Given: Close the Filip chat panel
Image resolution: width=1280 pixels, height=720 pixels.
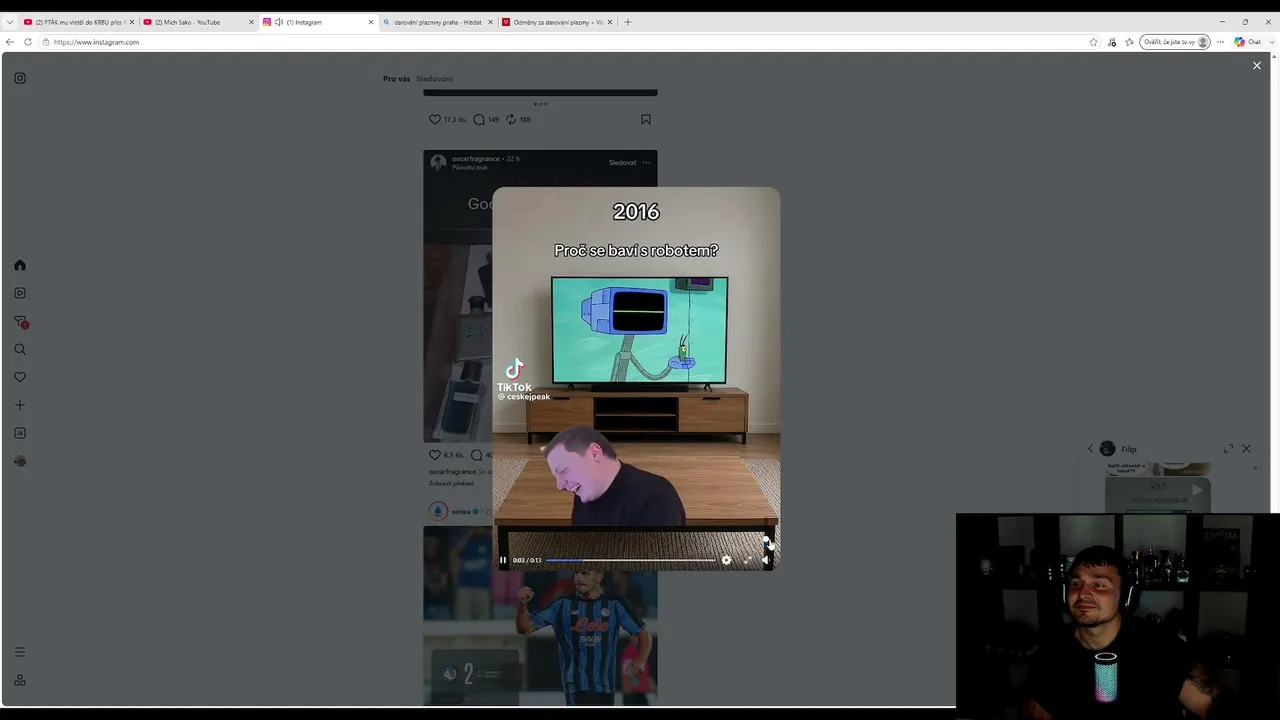Looking at the screenshot, I should click(1246, 449).
